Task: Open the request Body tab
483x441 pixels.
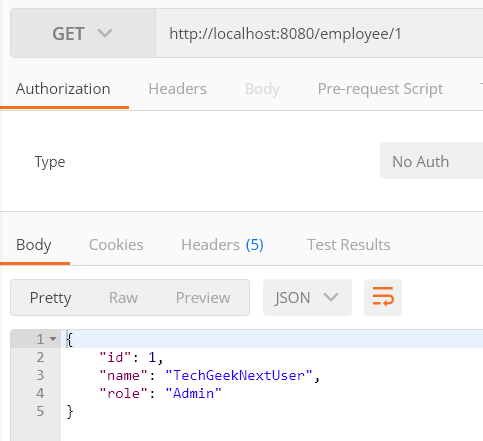Action: (262, 89)
